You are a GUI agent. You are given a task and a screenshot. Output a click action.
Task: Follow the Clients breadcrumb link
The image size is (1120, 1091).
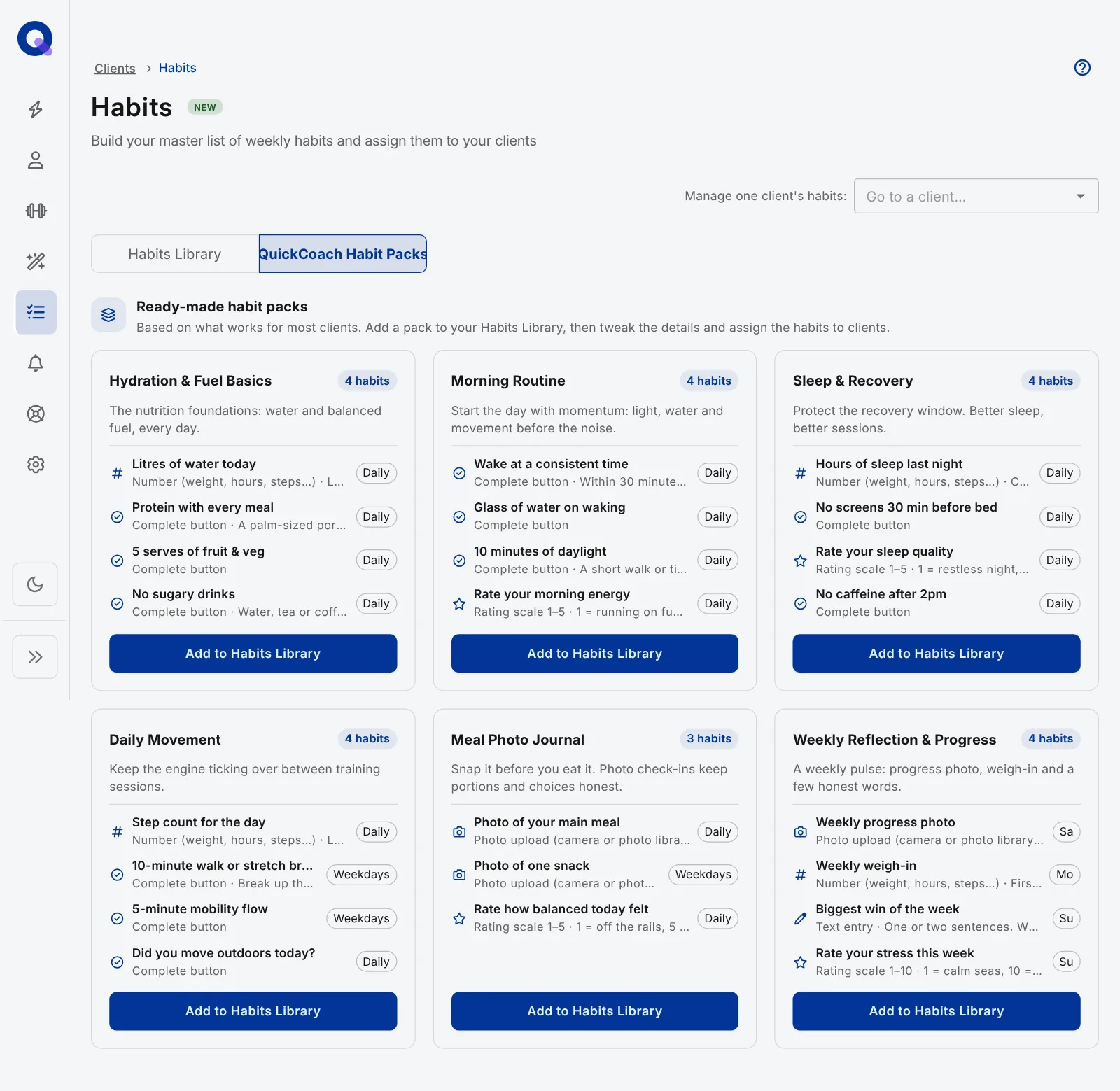(115, 68)
